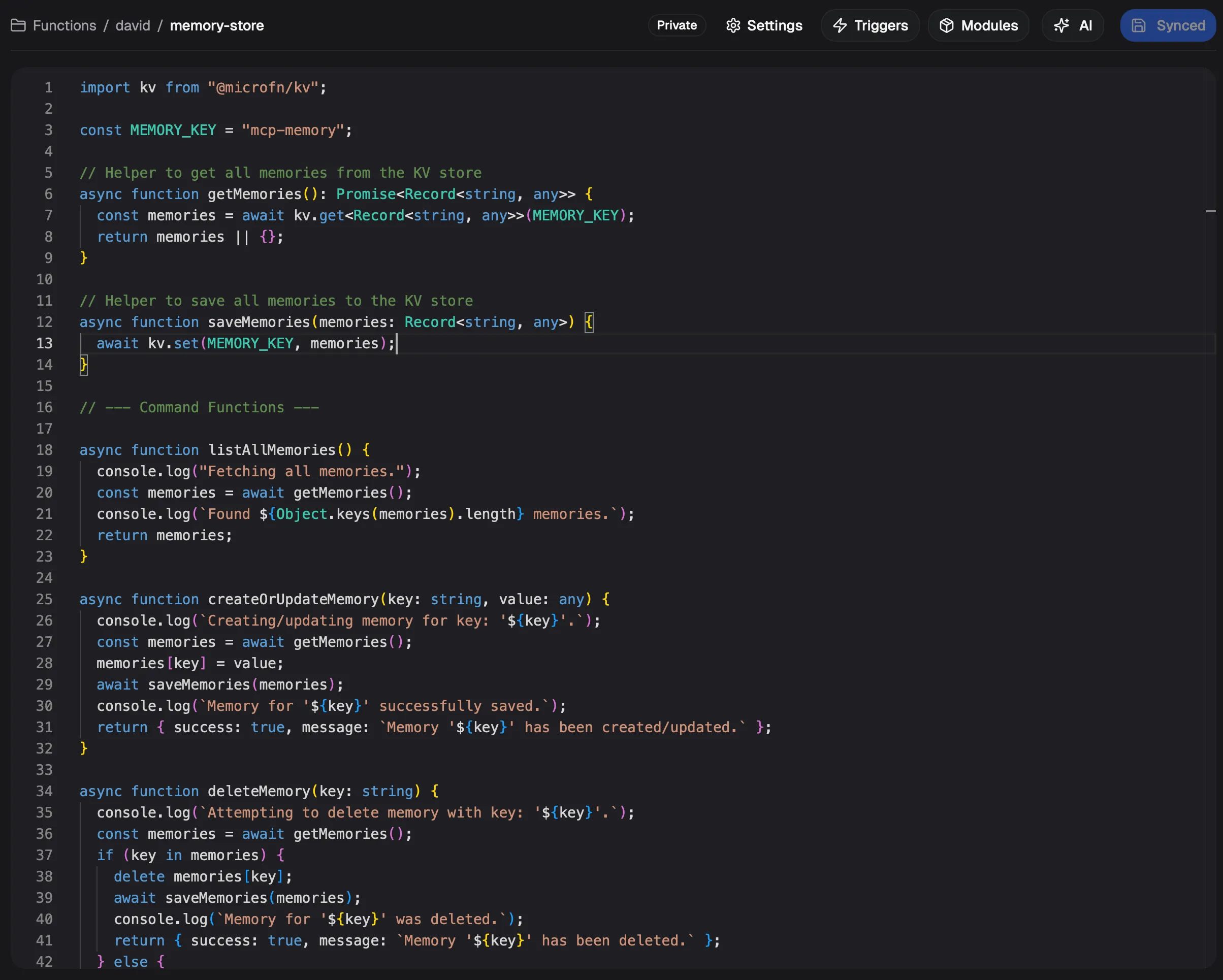Click line number 13 in gutter
Viewport: 1223px width, 980px height.
44,343
